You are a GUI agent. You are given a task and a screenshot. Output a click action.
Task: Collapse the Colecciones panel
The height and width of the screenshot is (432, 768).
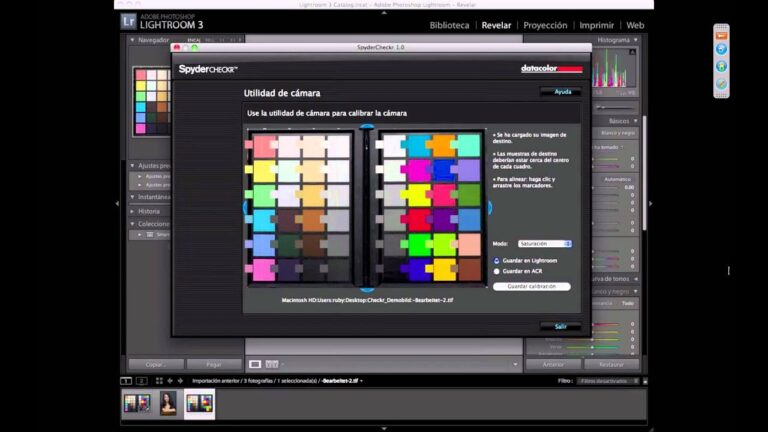(x=132, y=224)
